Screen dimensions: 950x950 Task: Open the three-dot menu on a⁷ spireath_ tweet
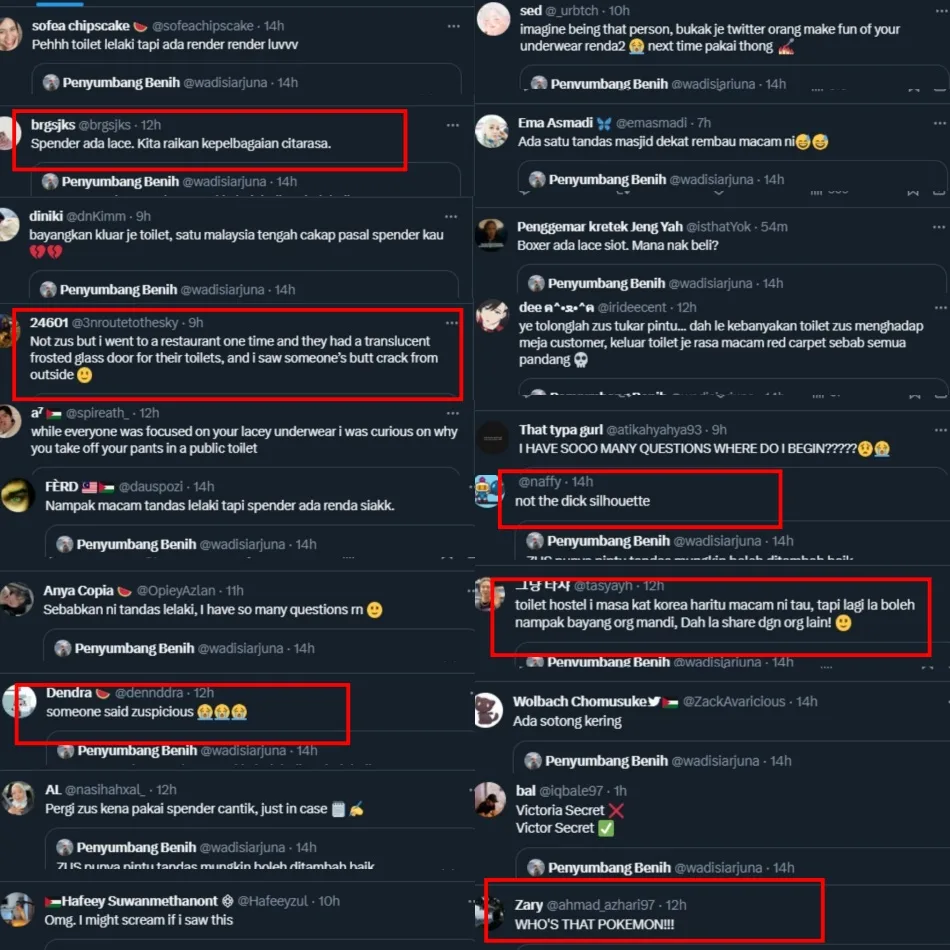(x=453, y=413)
